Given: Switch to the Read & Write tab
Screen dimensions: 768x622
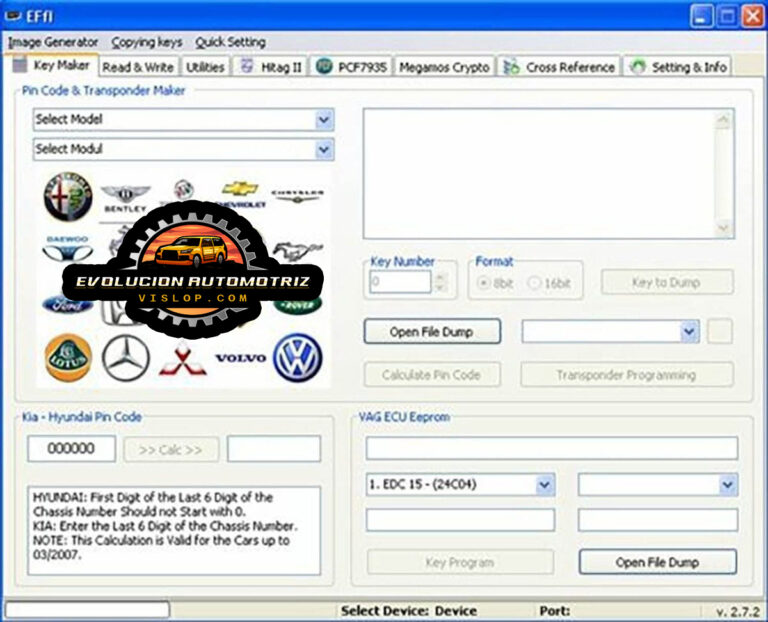Looking at the screenshot, I should point(137,67).
